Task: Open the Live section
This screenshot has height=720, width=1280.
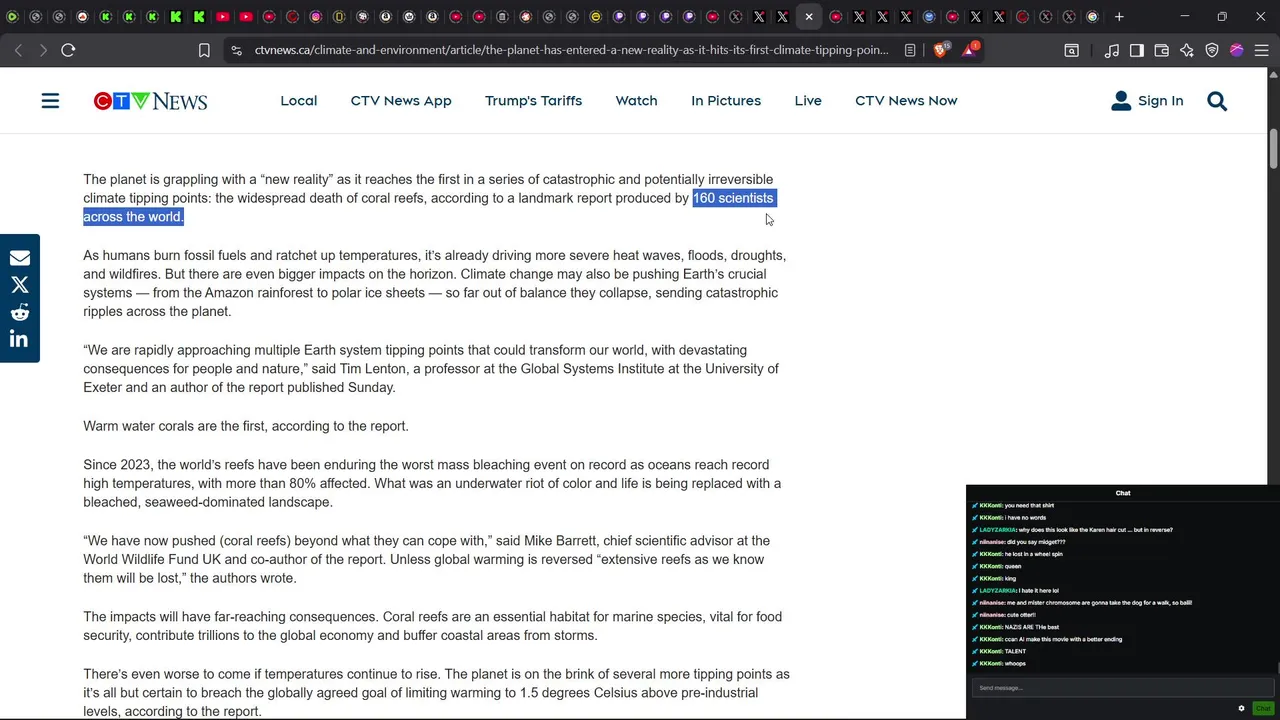Action: click(x=808, y=101)
